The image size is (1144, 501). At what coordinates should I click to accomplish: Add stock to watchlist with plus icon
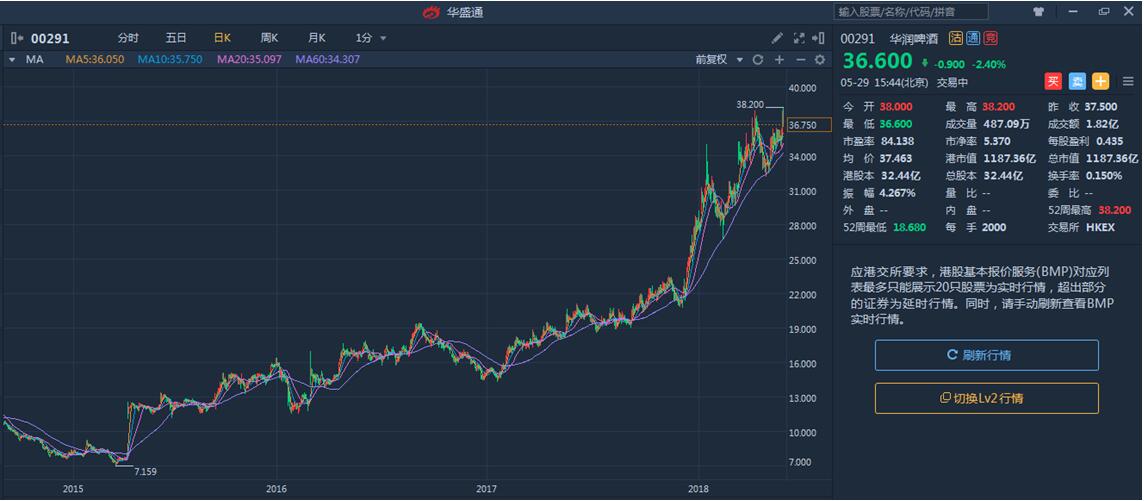pyautogui.click(x=1100, y=82)
